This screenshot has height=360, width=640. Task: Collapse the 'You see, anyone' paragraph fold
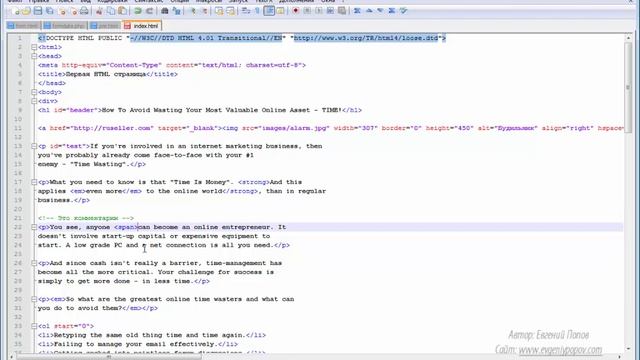point(34,227)
